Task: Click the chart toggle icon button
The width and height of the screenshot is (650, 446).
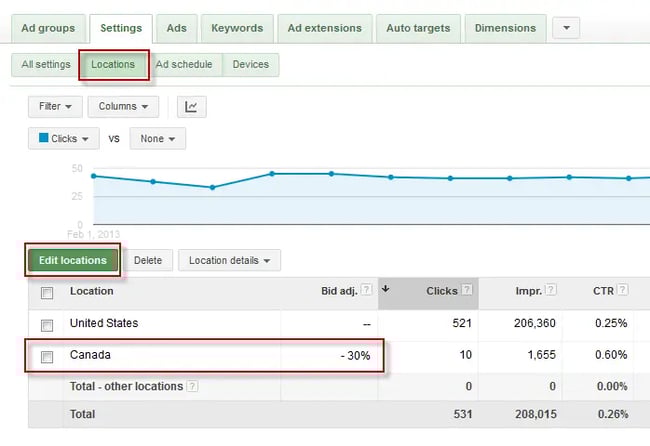Action: coord(192,106)
